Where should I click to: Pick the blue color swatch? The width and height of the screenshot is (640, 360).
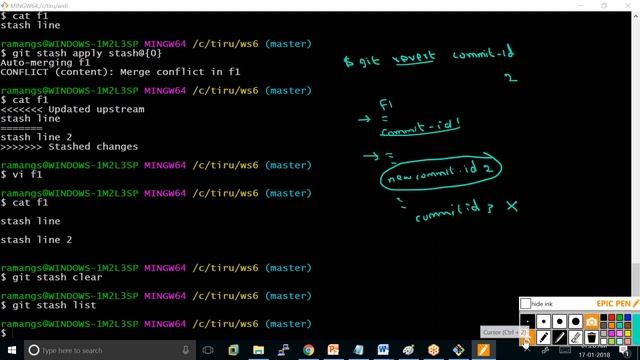coord(628,317)
